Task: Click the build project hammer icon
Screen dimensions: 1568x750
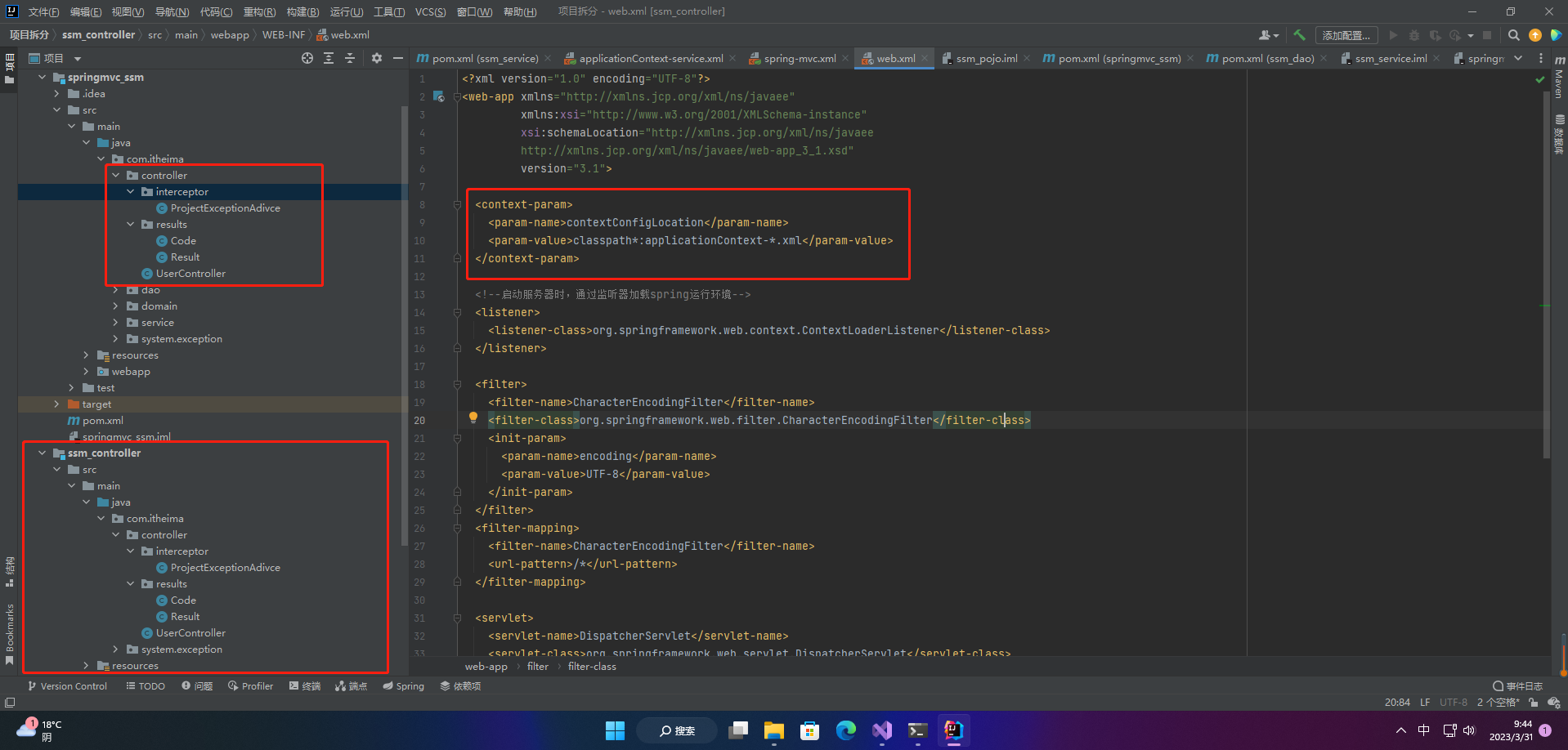Action: point(1299,35)
